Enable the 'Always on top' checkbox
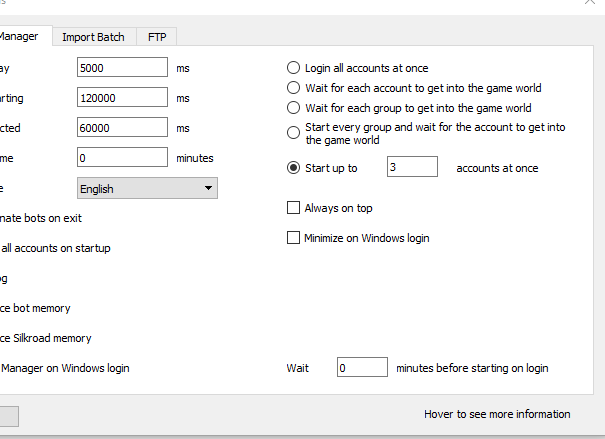Screen dimensions: 605x439 (293, 208)
